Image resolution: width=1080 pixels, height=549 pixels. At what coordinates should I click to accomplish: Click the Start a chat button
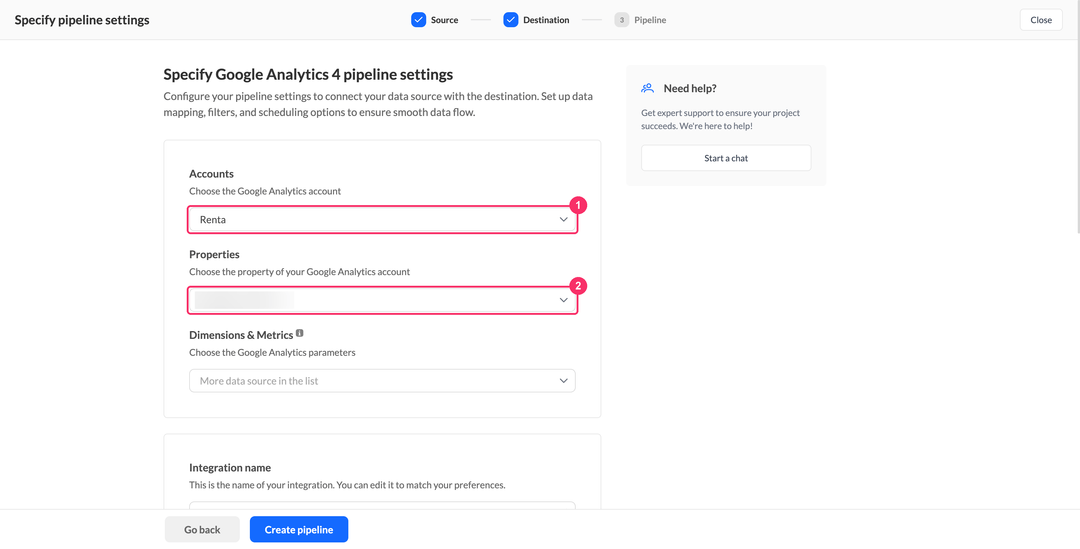pos(726,158)
